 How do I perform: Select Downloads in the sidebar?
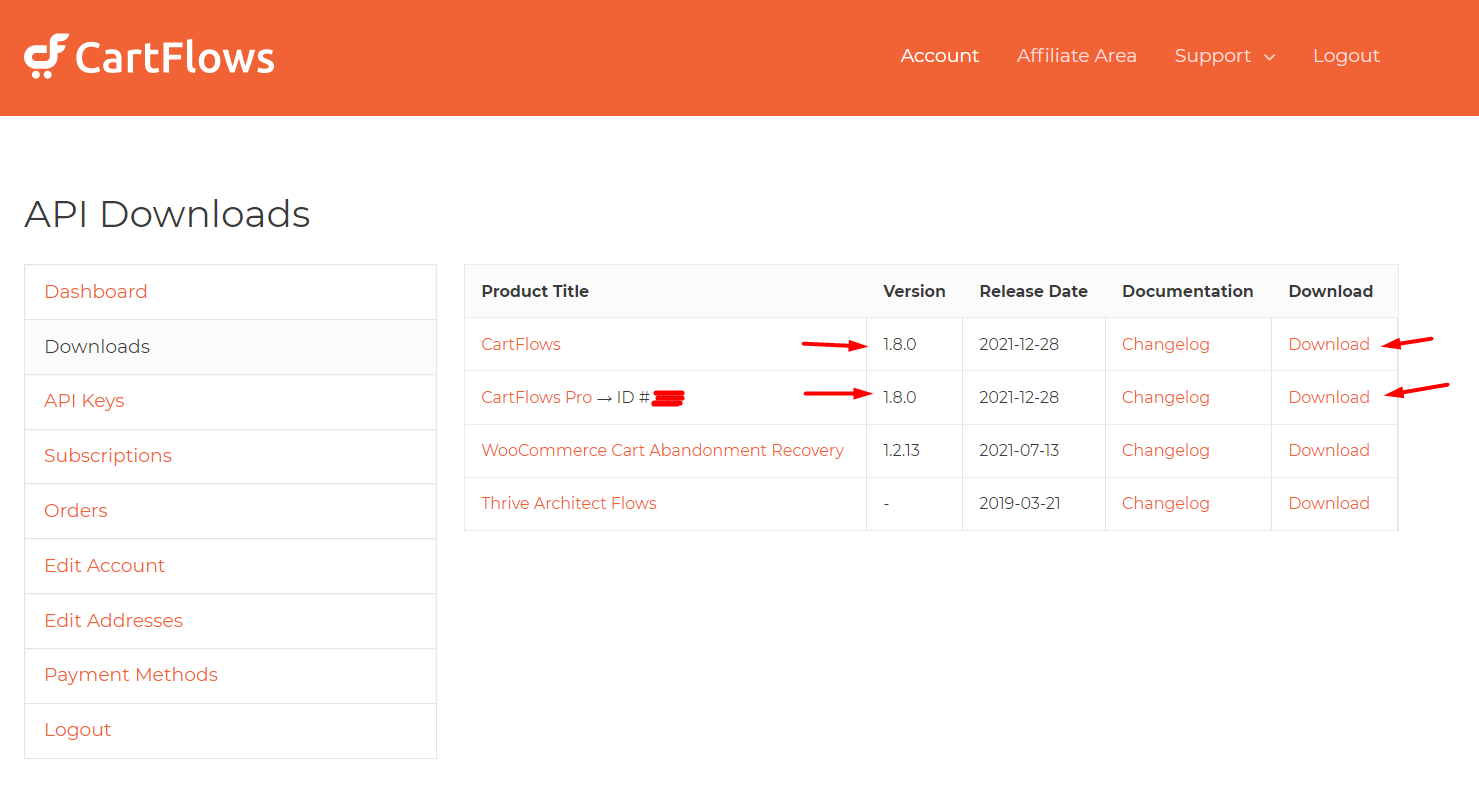97,347
